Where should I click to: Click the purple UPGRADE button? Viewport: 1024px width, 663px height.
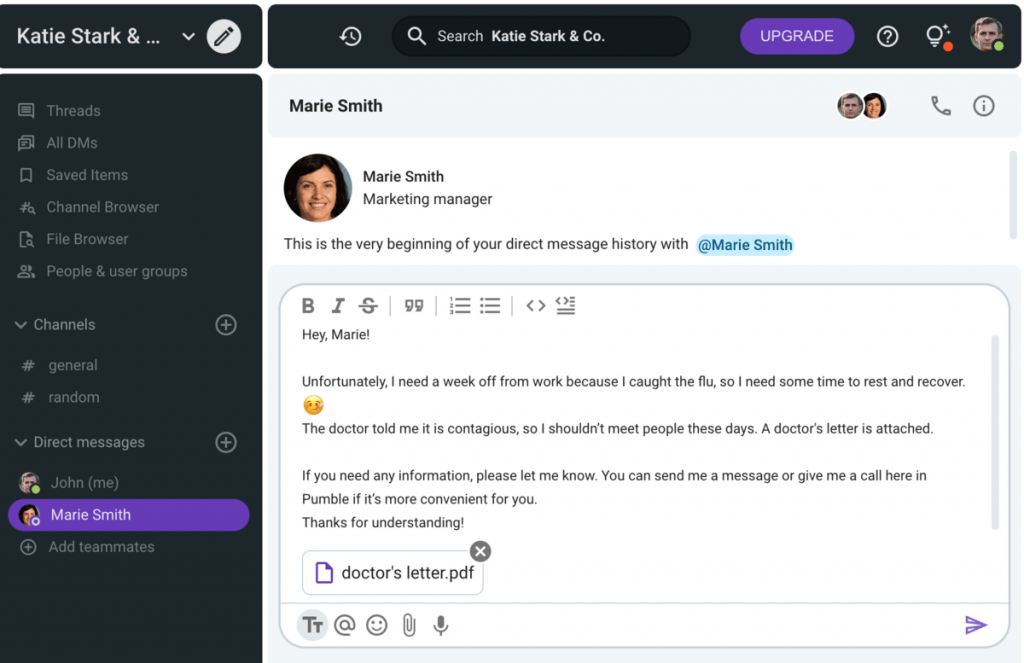pos(796,36)
